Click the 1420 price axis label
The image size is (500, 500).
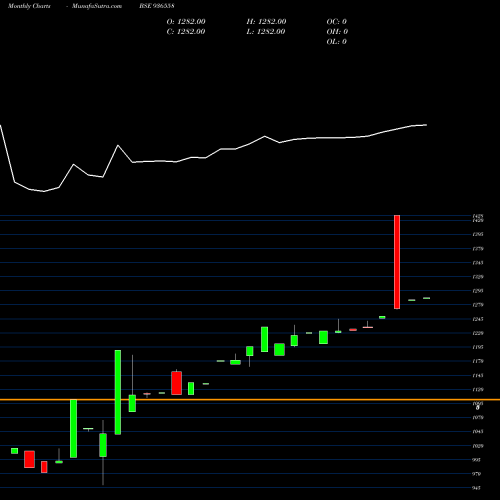point(478,220)
